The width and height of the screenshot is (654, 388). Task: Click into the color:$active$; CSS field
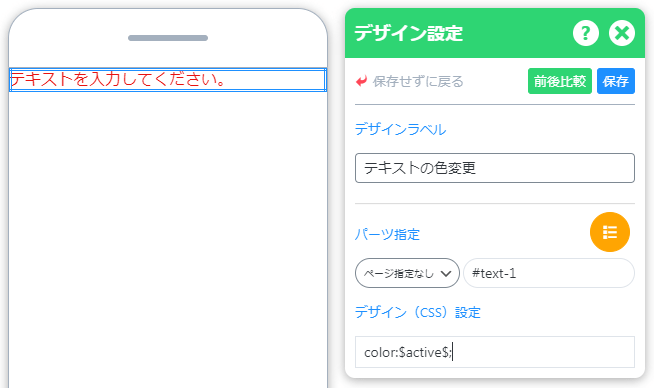pos(495,352)
